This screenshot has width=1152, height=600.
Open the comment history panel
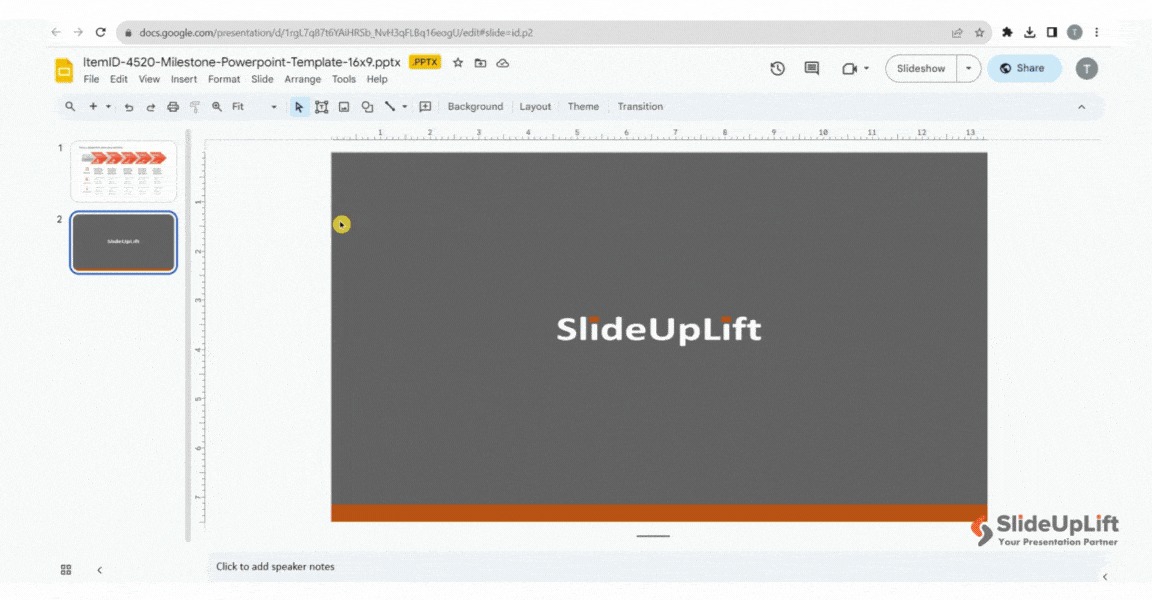(810, 68)
